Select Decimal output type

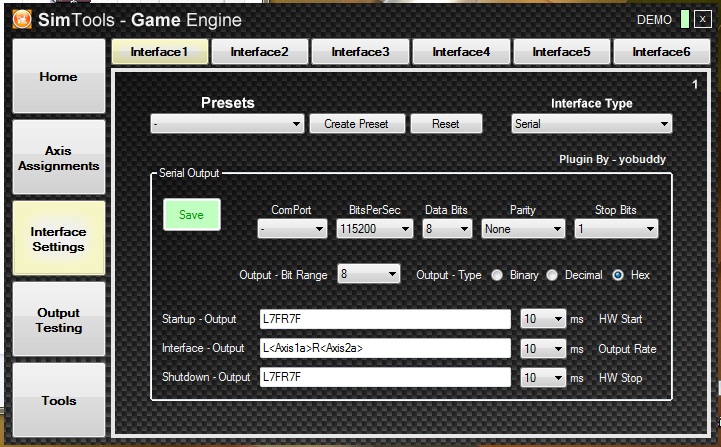[x=552, y=275]
